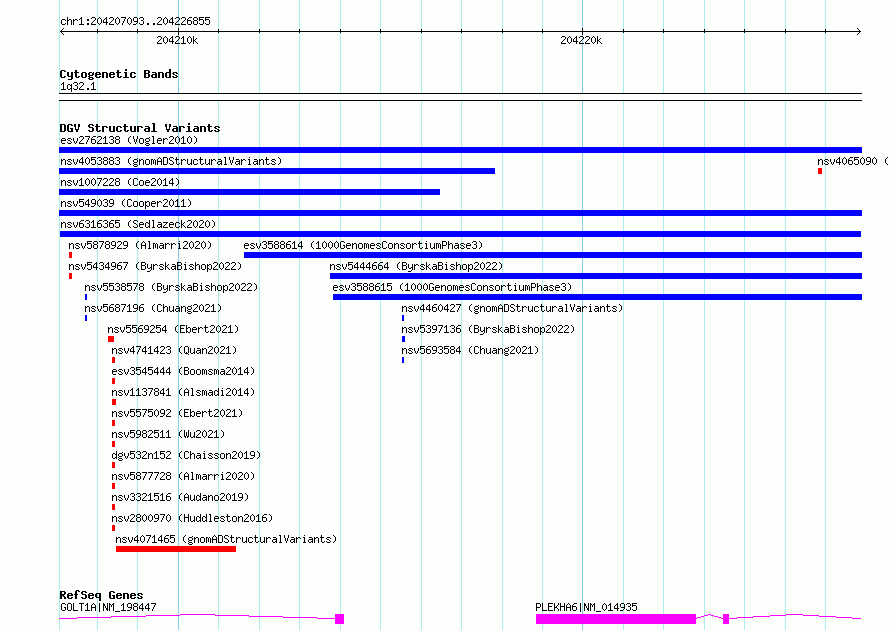Open nsv6316365 (Sedlazeck2020) variant

[138, 224]
